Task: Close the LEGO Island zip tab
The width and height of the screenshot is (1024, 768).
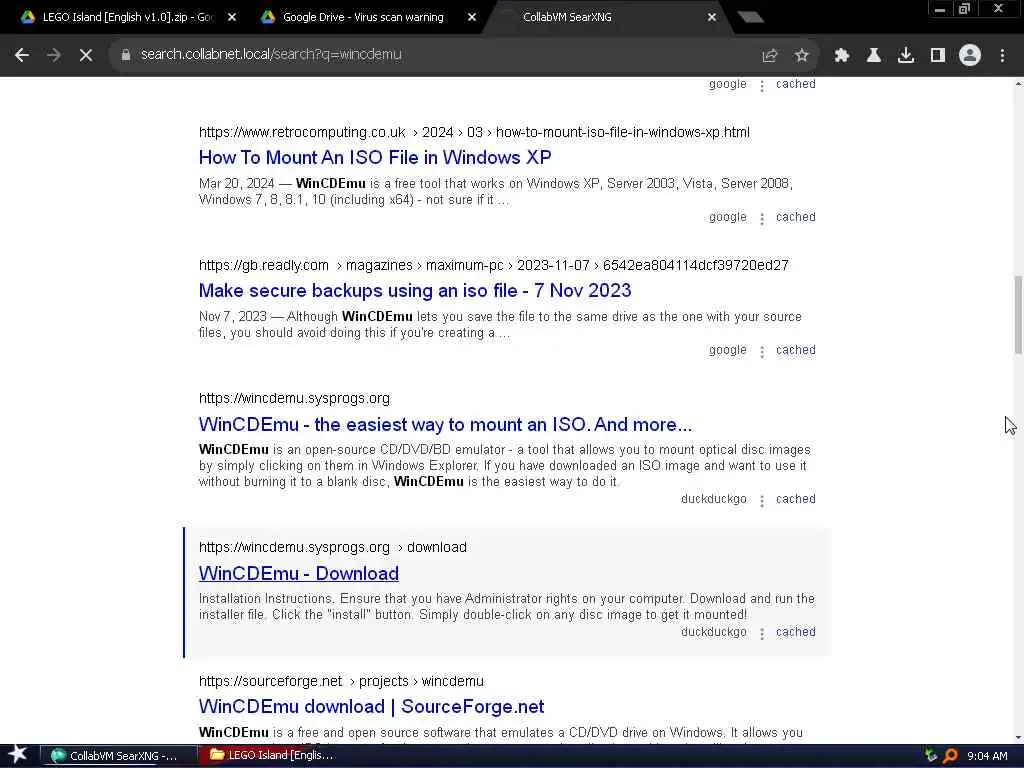Action: click(232, 18)
